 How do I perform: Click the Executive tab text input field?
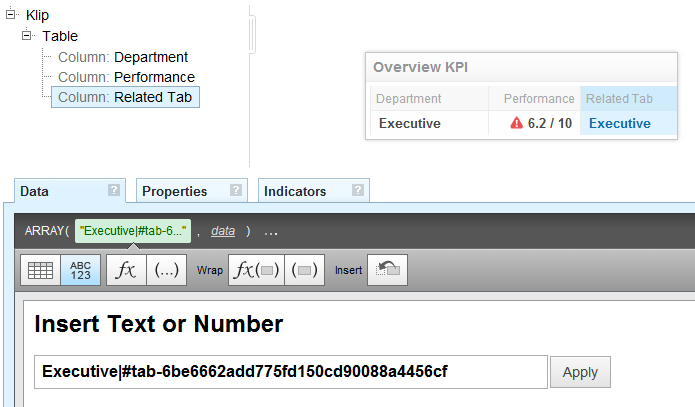click(291, 372)
